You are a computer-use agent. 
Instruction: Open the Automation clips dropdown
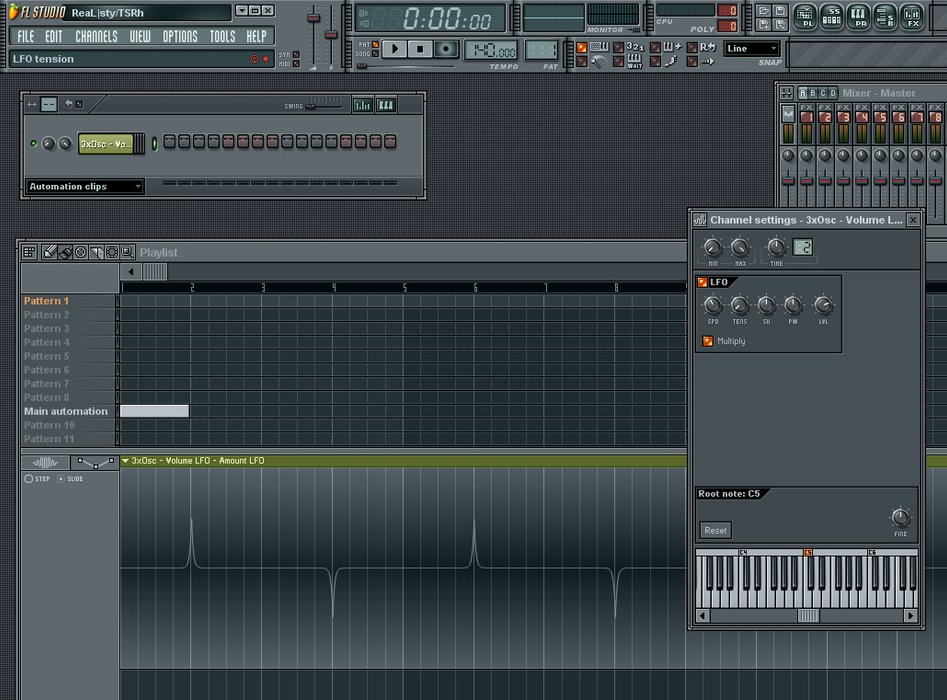pos(84,187)
